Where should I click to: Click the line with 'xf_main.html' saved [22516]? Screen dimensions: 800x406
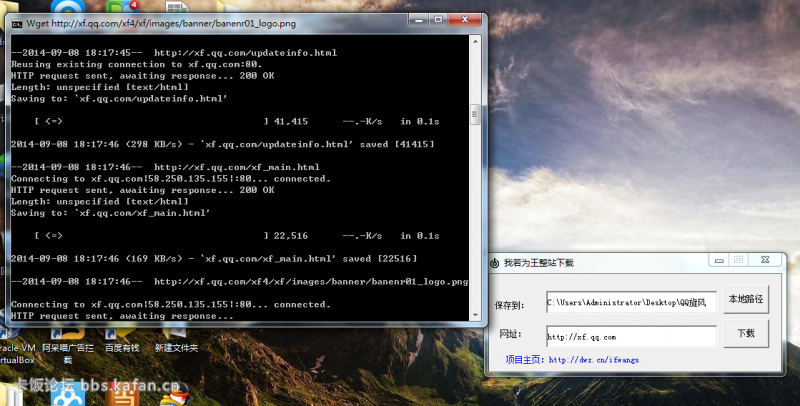pos(214,259)
